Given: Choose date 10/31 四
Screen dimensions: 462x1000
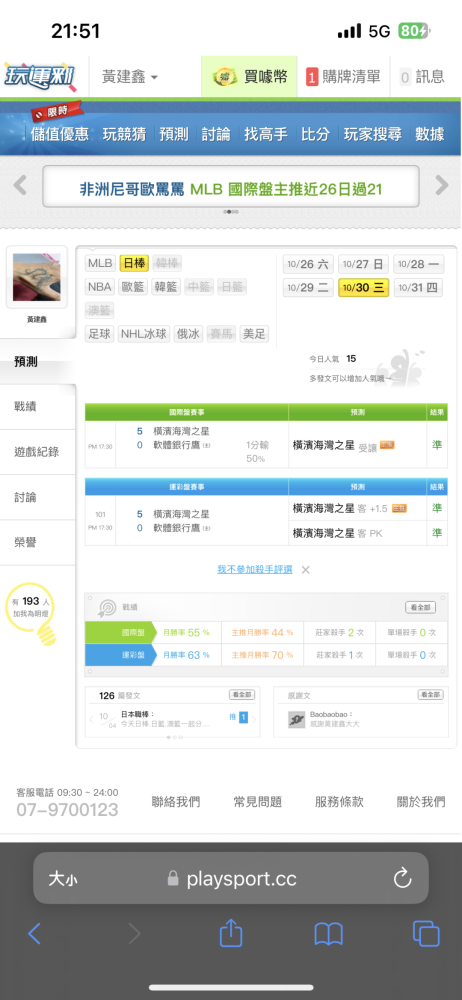Looking at the screenshot, I should 419,288.
